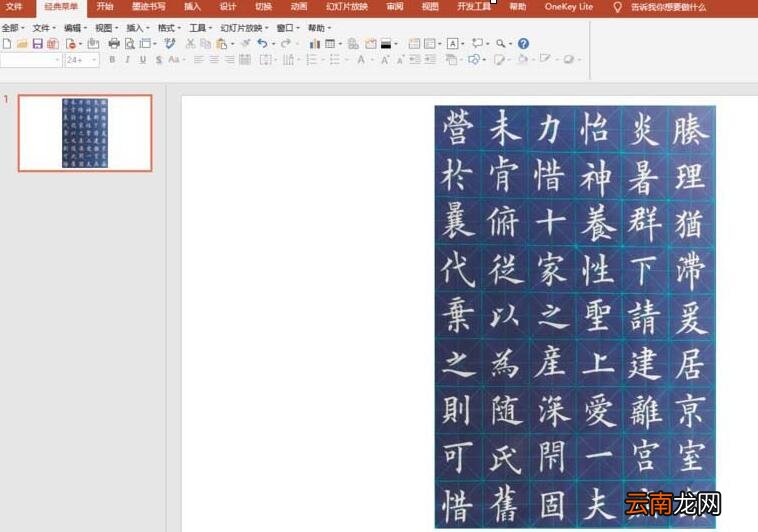Insert a chart using bar-chart icon
The image size is (758, 532).
click(315, 44)
